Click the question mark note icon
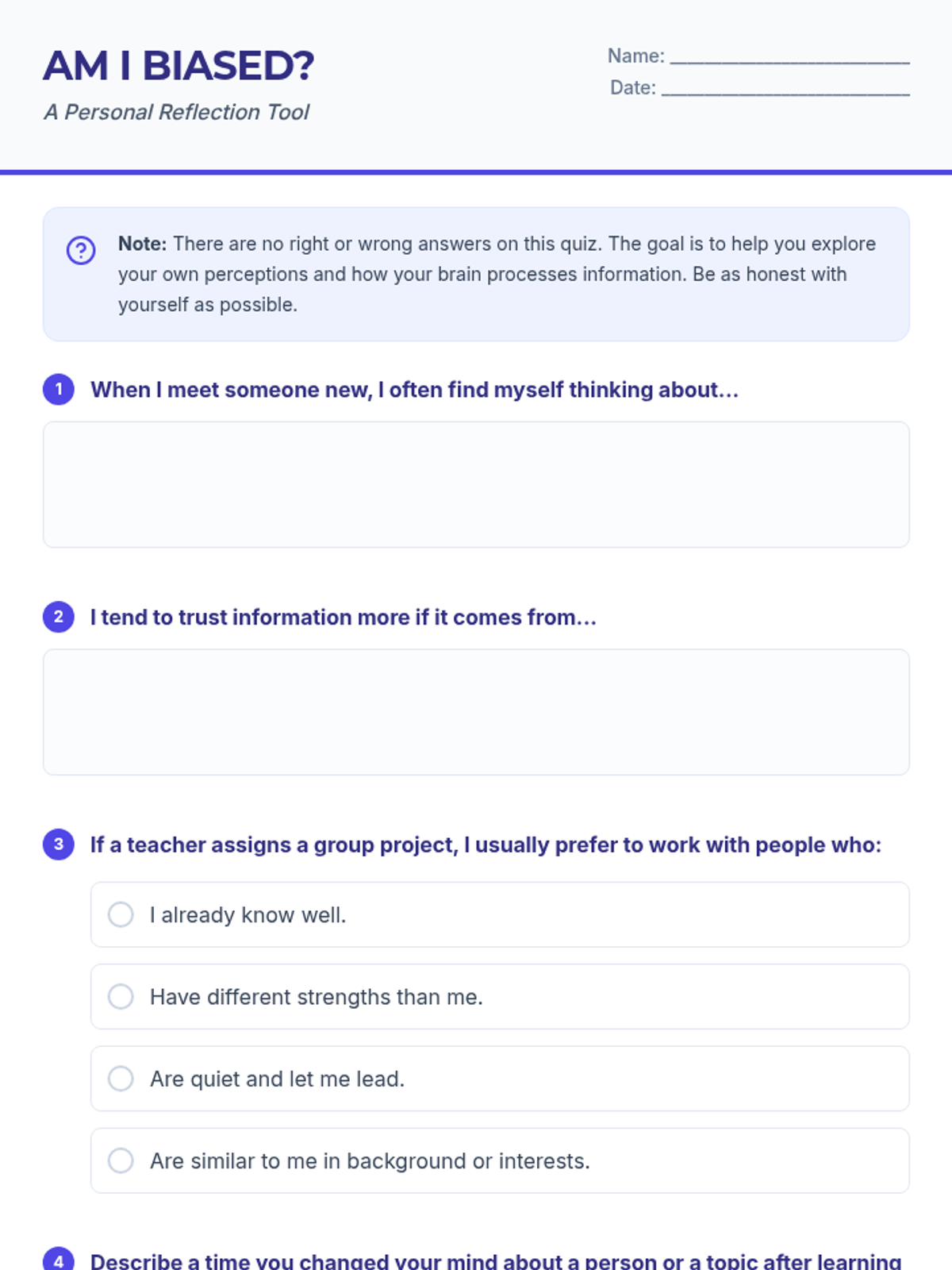The width and height of the screenshot is (952, 1270). click(x=81, y=250)
